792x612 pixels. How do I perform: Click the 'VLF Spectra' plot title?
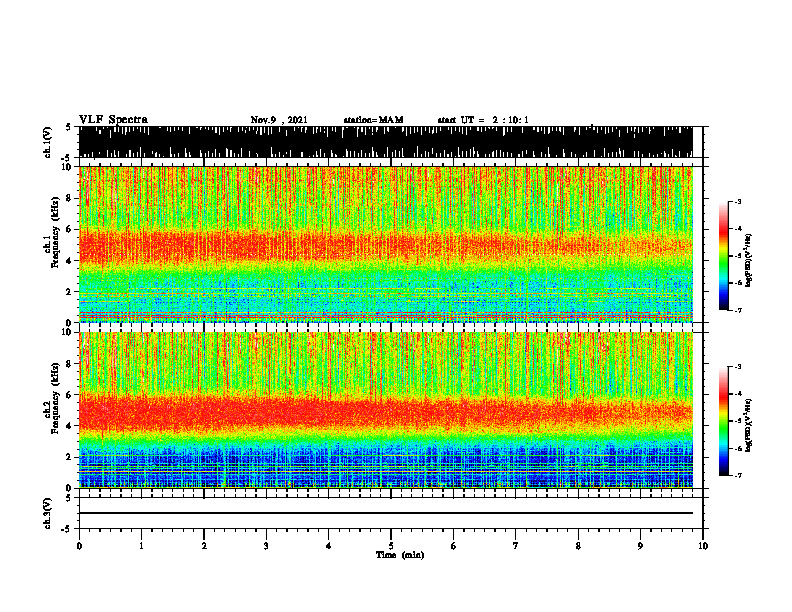tap(113, 120)
